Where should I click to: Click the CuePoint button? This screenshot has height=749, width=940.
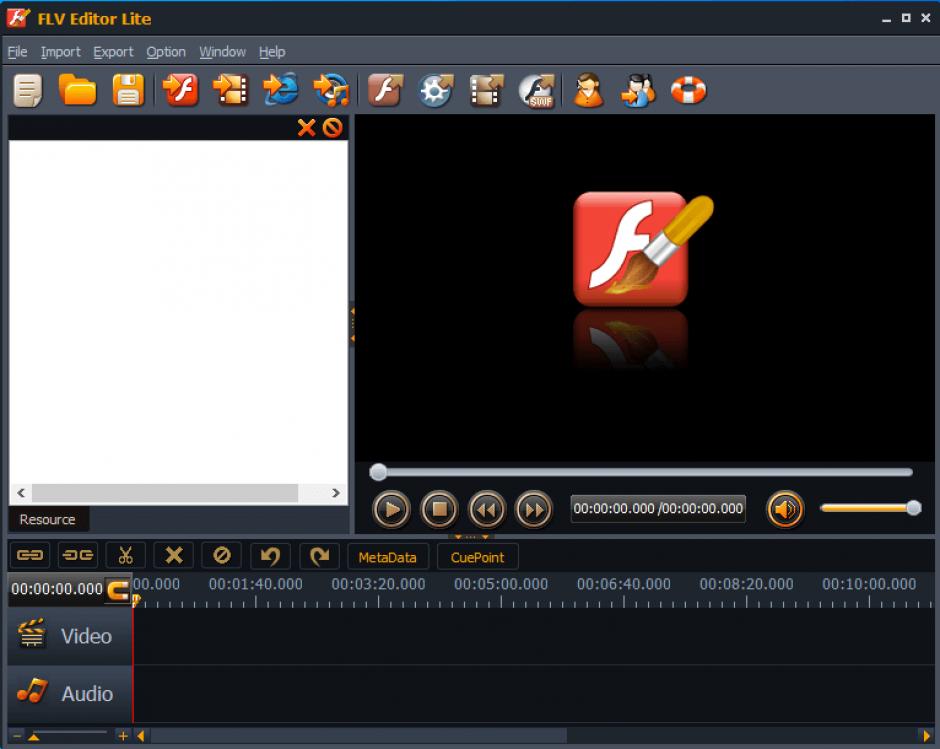(x=477, y=557)
